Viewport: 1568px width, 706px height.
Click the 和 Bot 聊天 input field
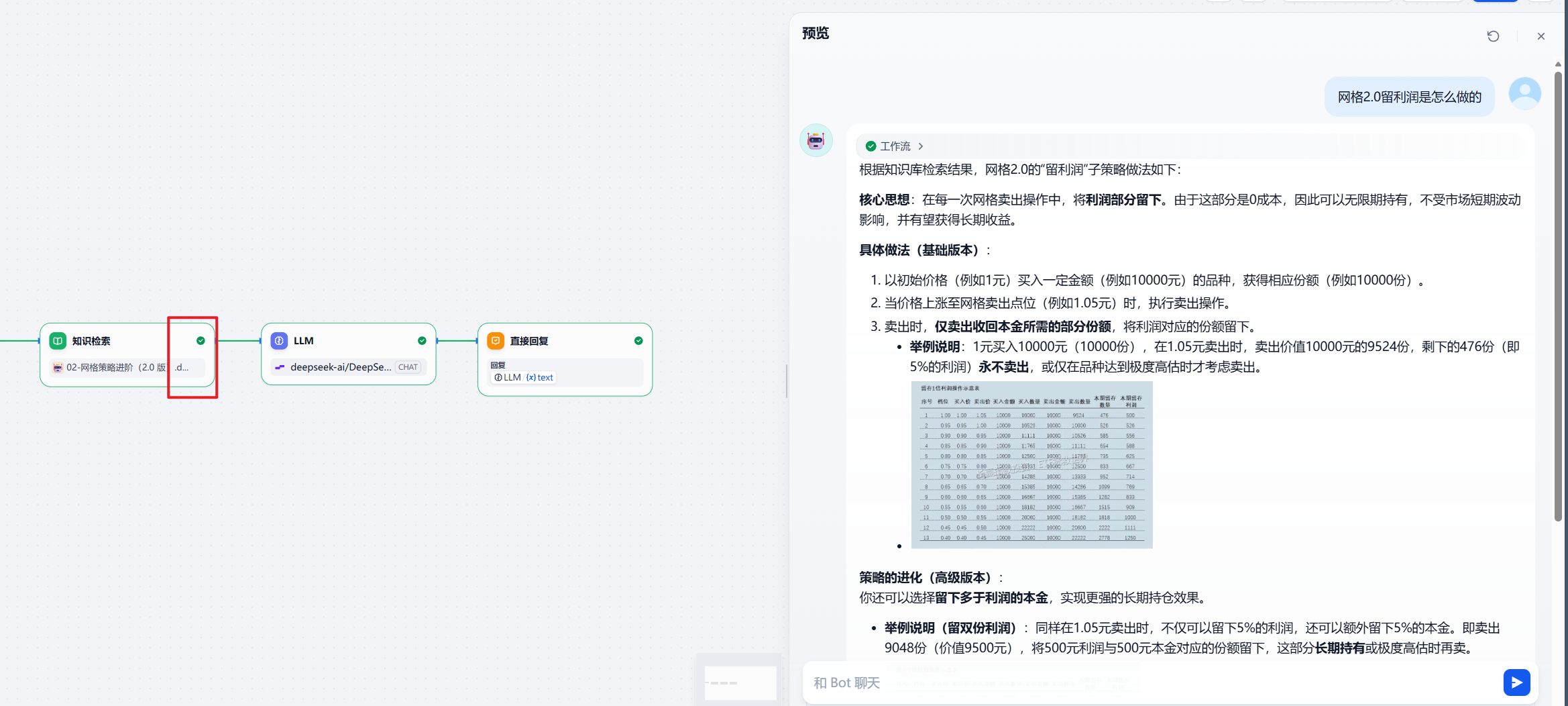(1073, 682)
